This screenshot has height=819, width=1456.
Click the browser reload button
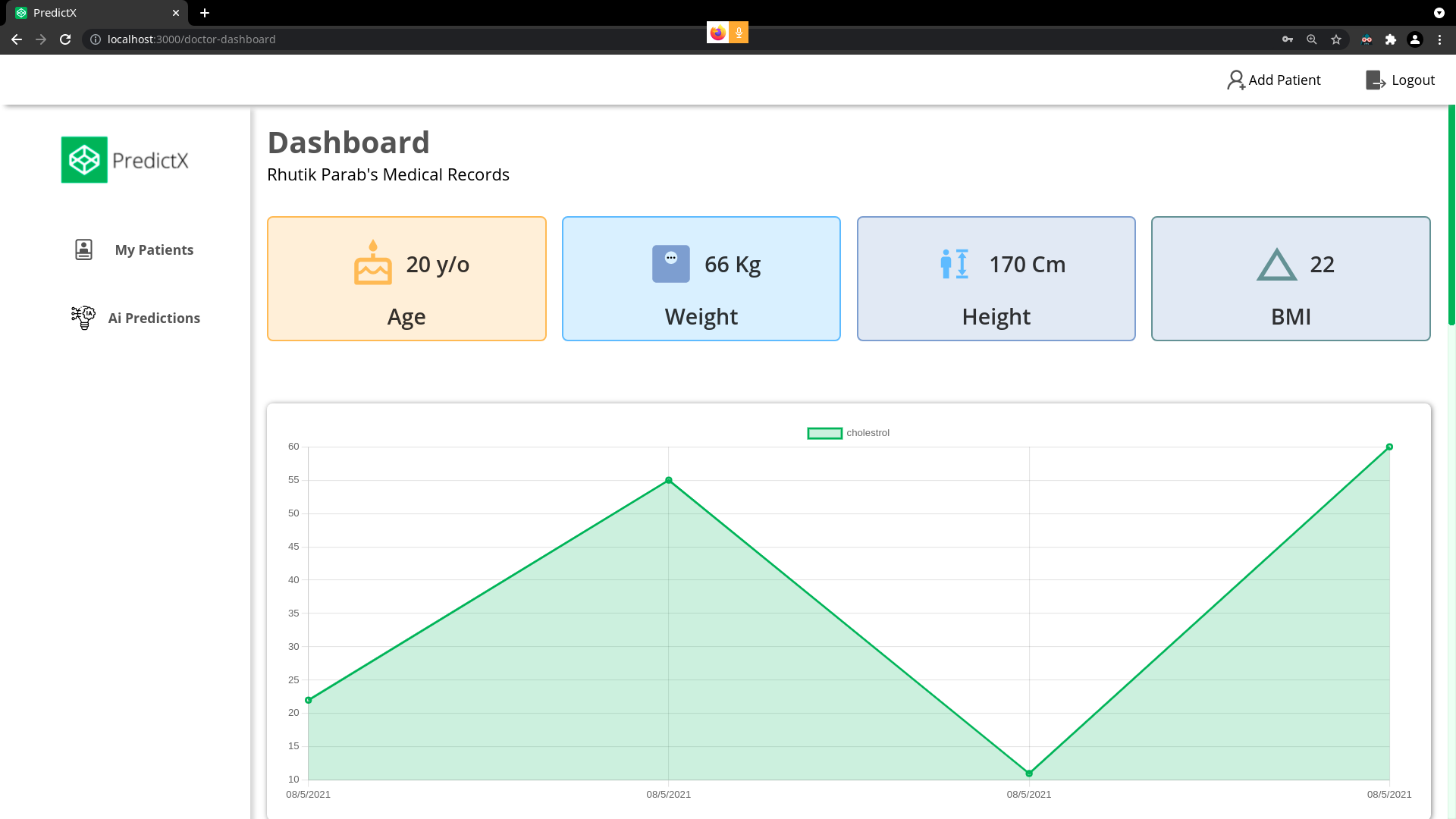(x=65, y=39)
